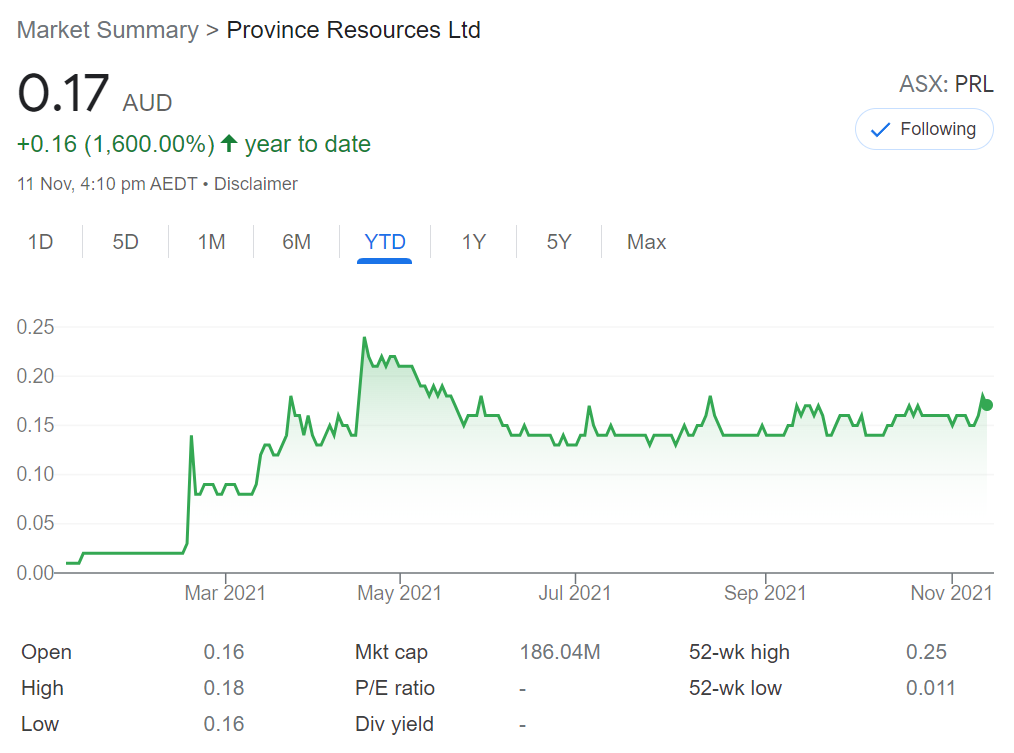Open the 1Y range tab

473,242
